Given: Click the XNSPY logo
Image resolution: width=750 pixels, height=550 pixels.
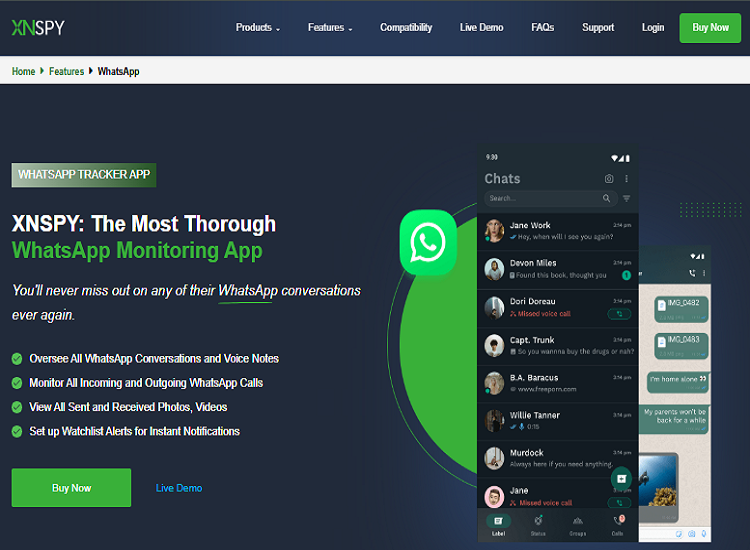Looking at the screenshot, I should pyautogui.click(x=38, y=28).
